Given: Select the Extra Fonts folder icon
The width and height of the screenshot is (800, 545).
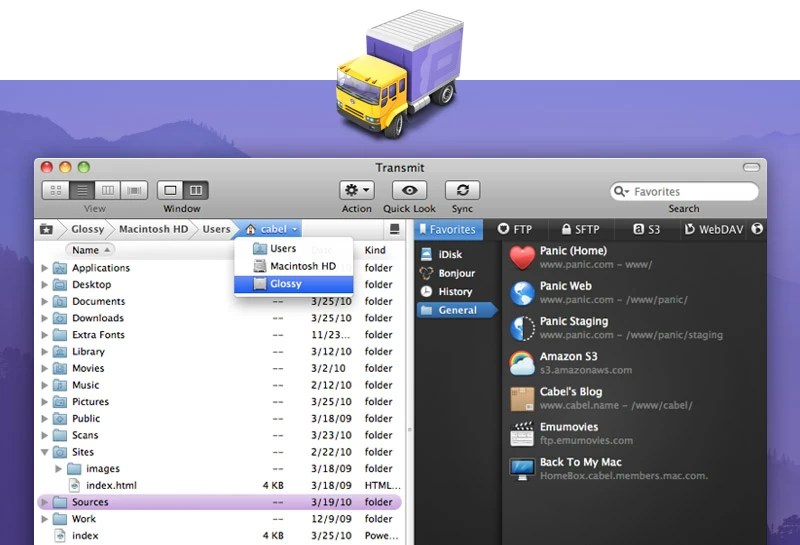Looking at the screenshot, I should tap(60, 335).
